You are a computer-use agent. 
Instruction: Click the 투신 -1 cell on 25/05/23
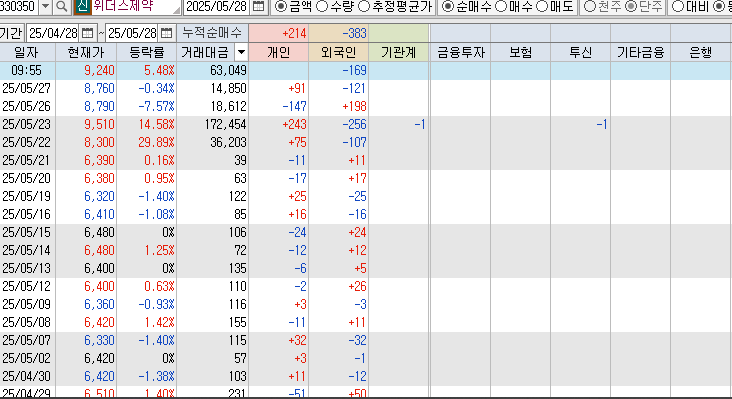click(602, 125)
